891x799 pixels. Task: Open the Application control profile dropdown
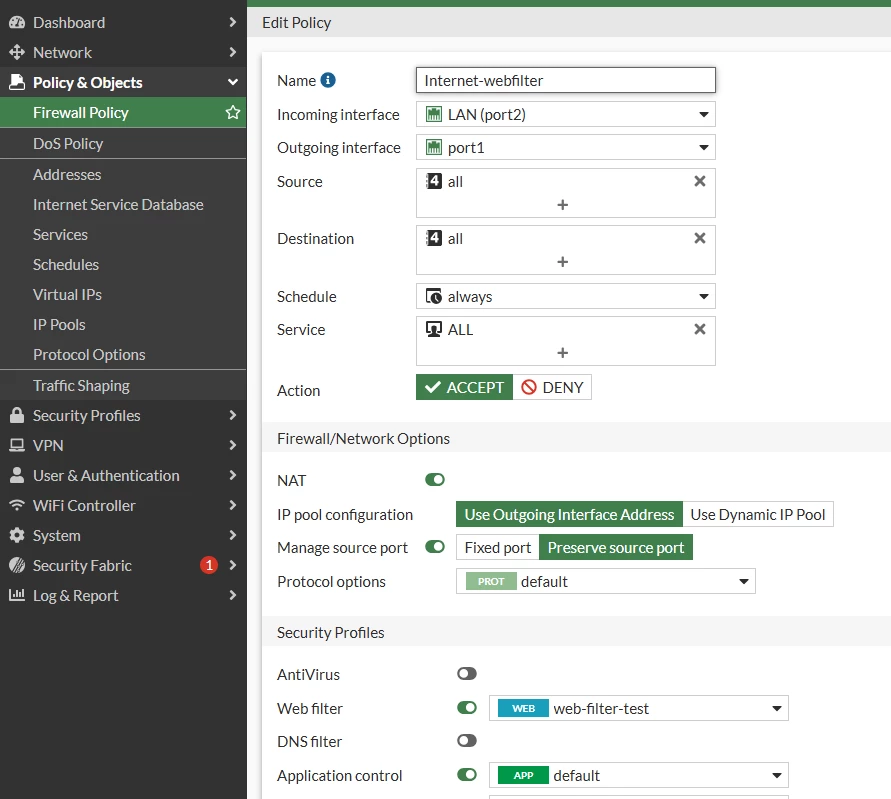[x=639, y=775]
